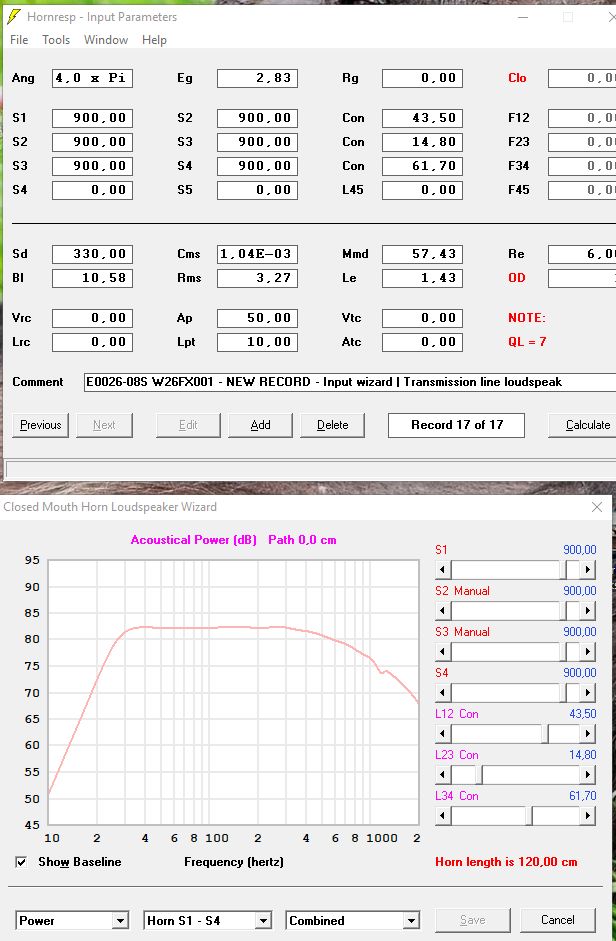Image resolution: width=616 pixels, height=941 pixels.
Task: Click the Eg value field
Action: pos(258,78)
